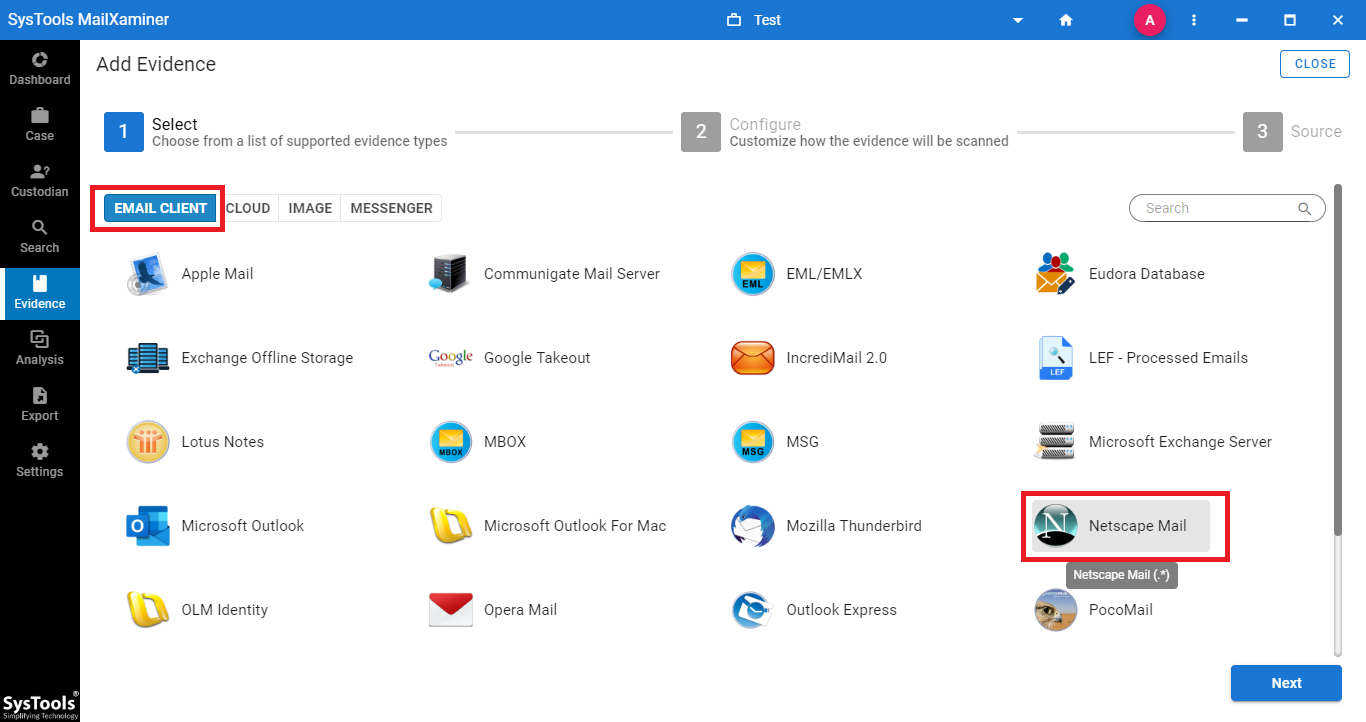Select the Netscape Mail icon

(1055, 526)
